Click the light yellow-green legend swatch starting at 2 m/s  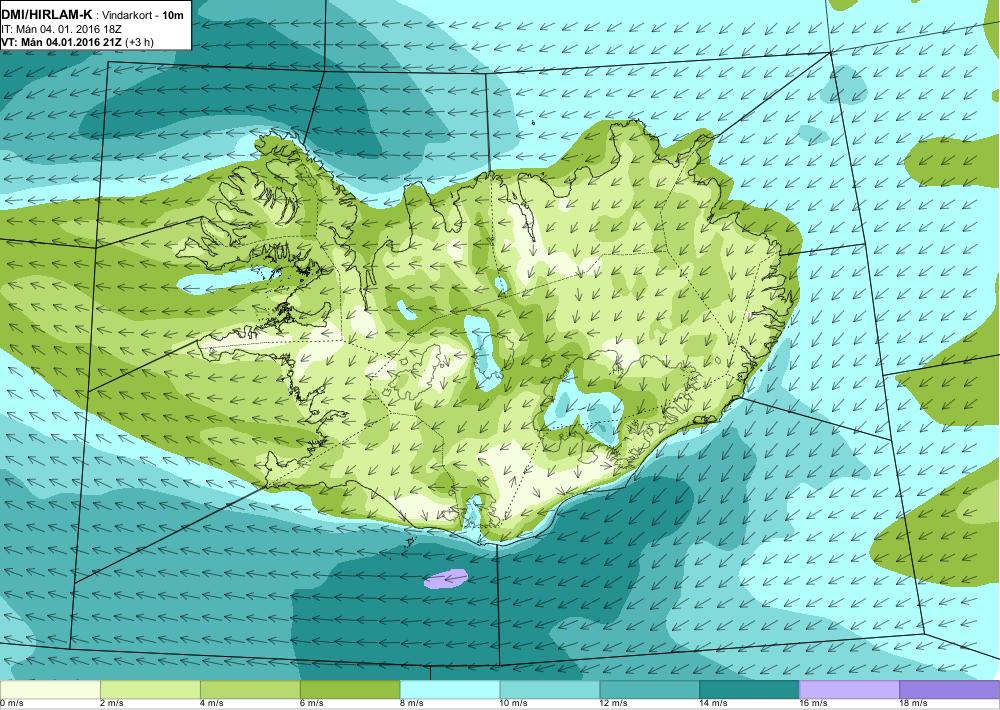[151, 690]
